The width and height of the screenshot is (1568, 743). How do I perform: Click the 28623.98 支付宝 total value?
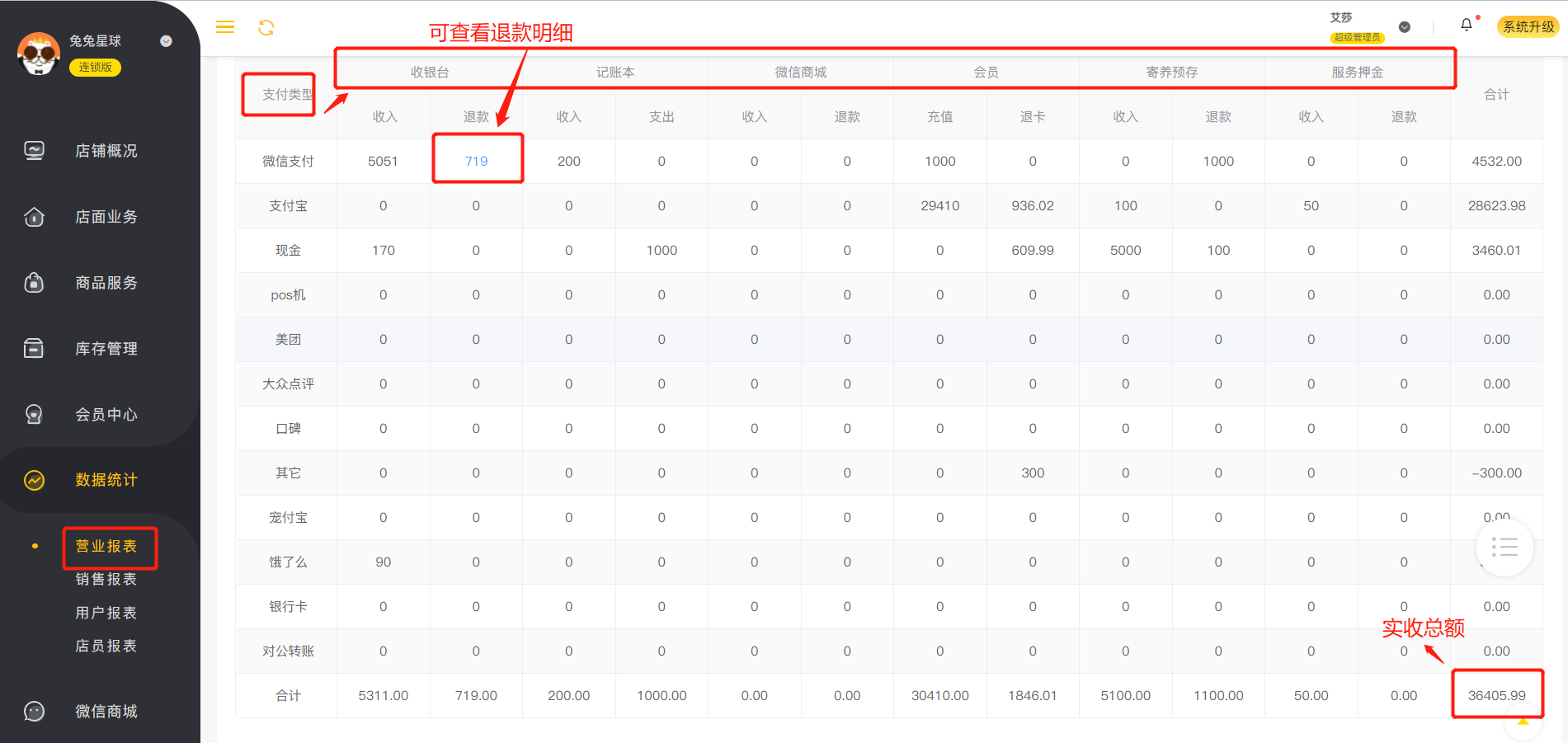(1496, 205)
